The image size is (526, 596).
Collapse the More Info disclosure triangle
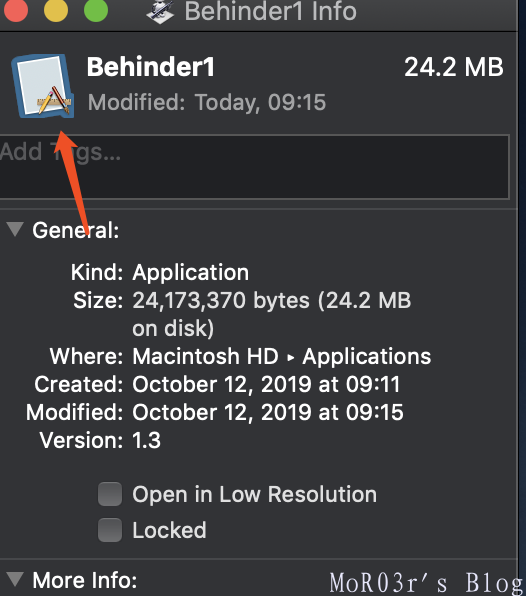pos(15,579)
